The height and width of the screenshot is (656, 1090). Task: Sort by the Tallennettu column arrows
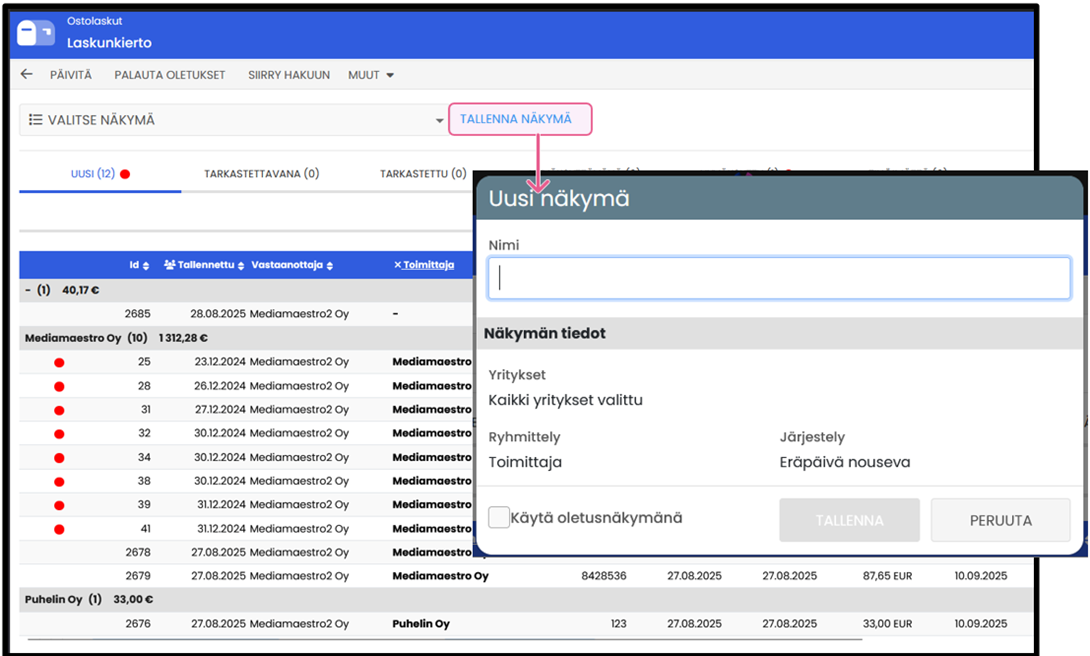point(242,266)
